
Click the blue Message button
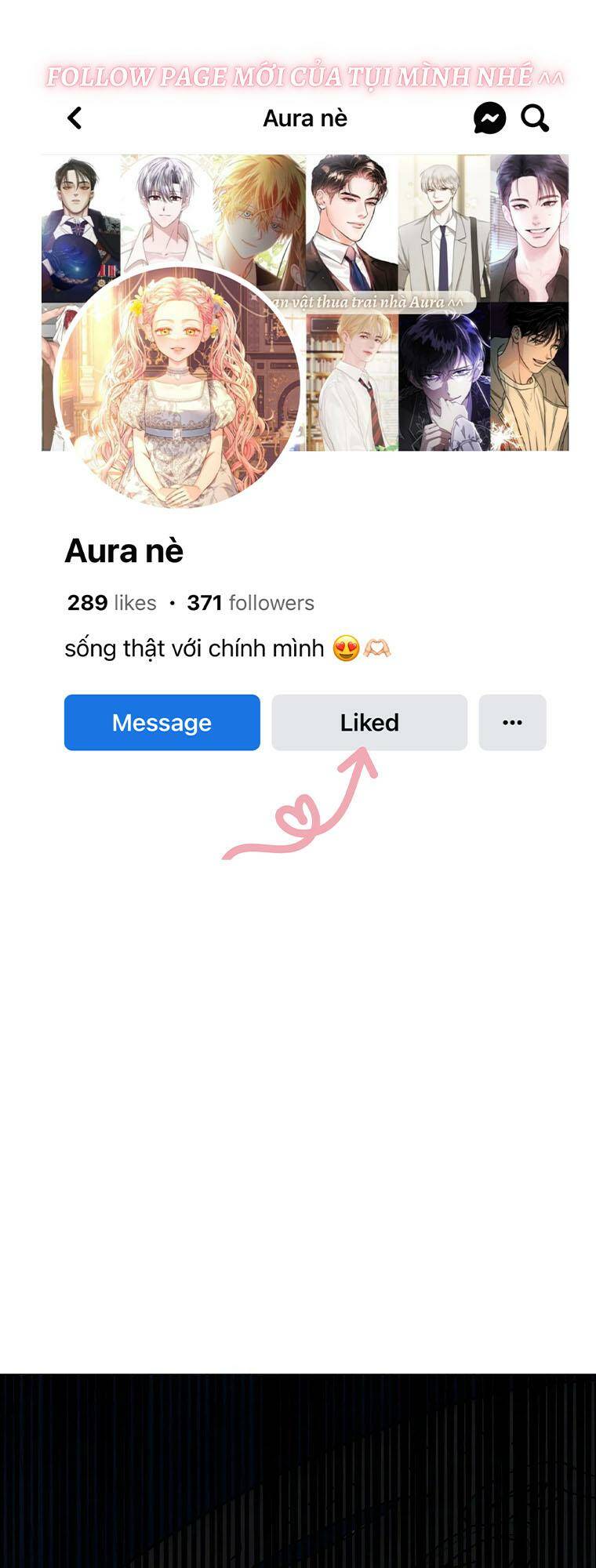pyautogui.click(x=162, y=722)
